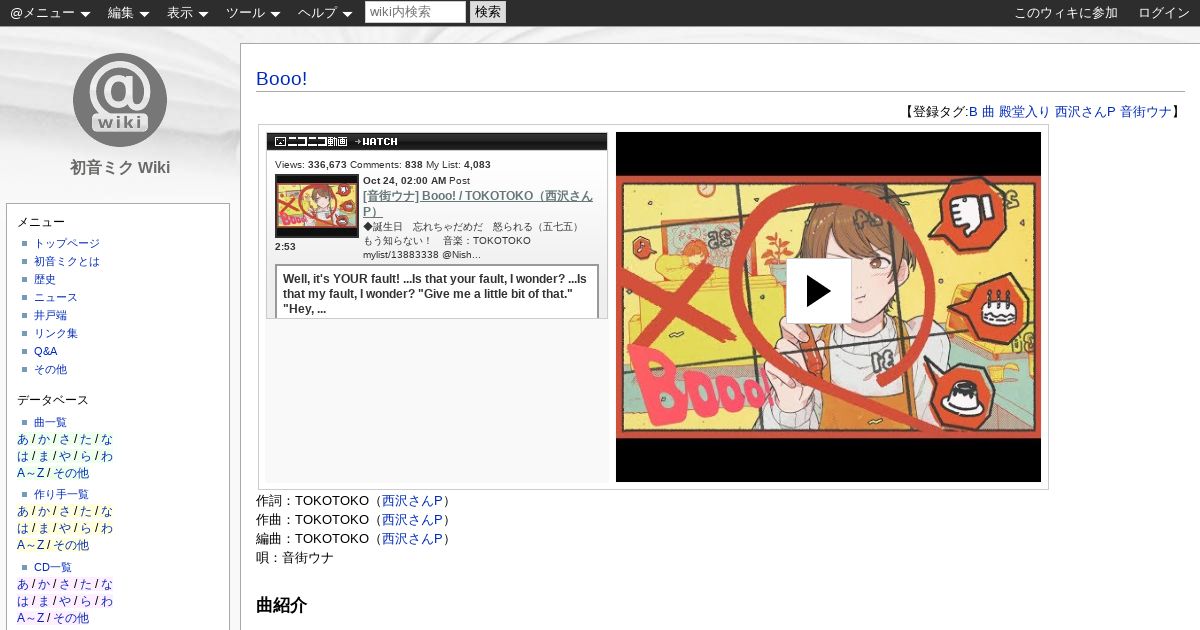This screenshot has height=630, width=1200.
Task: Click わ in the 曲一覧 index
Action: [107, 456]
